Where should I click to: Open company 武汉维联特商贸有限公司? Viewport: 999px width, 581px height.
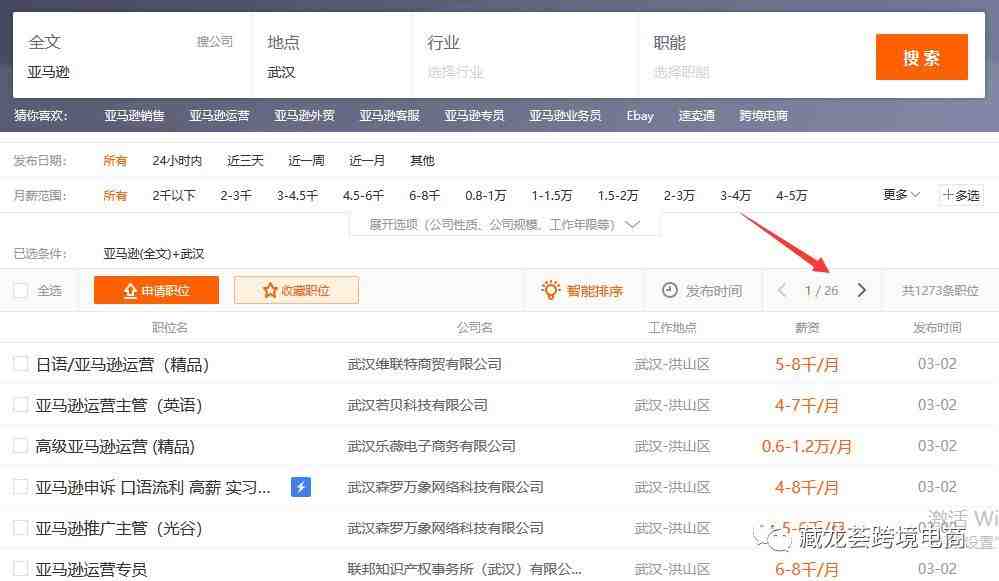424,364
